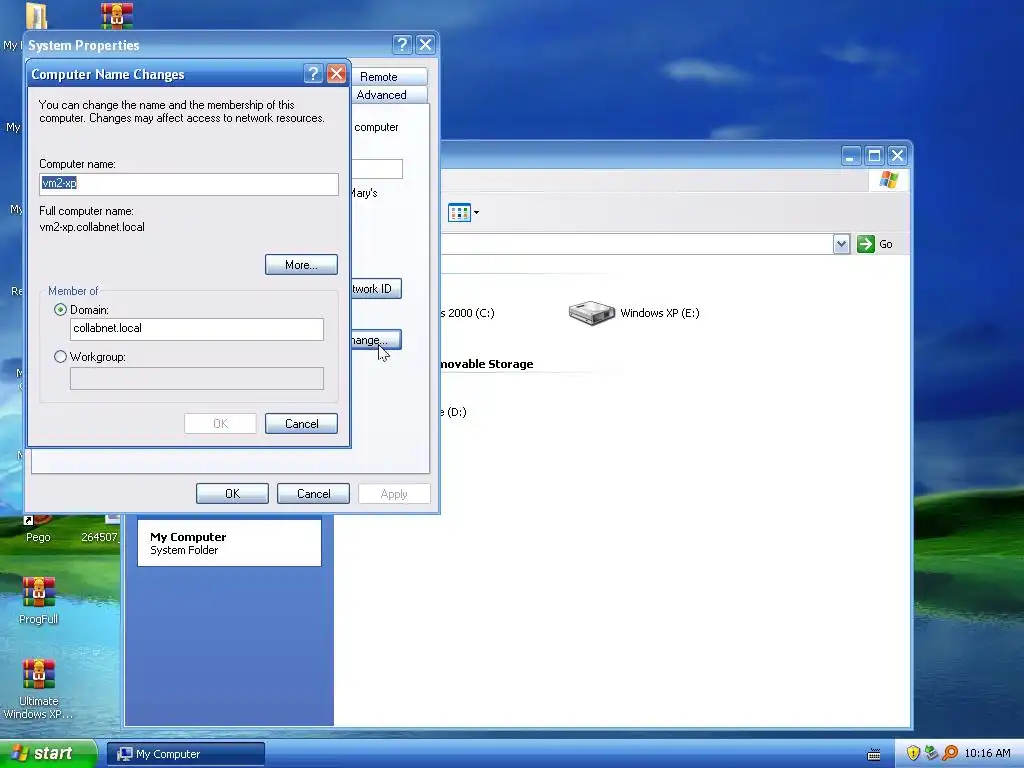Close the Computer Name Changes dialog
This screenshot has height=768, width=1024.
(x=336, y=74)
